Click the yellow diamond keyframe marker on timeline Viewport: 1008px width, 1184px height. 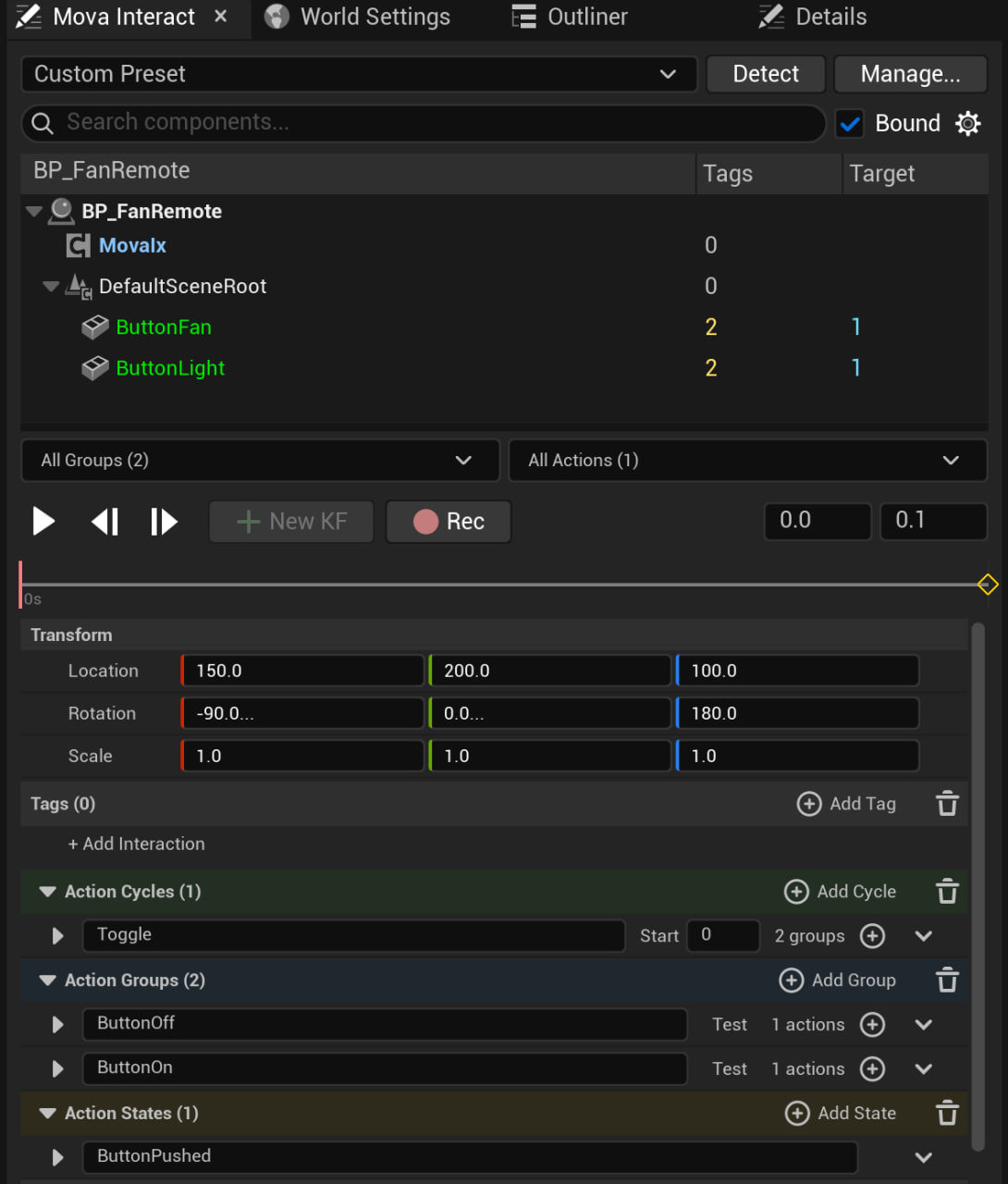988,585
